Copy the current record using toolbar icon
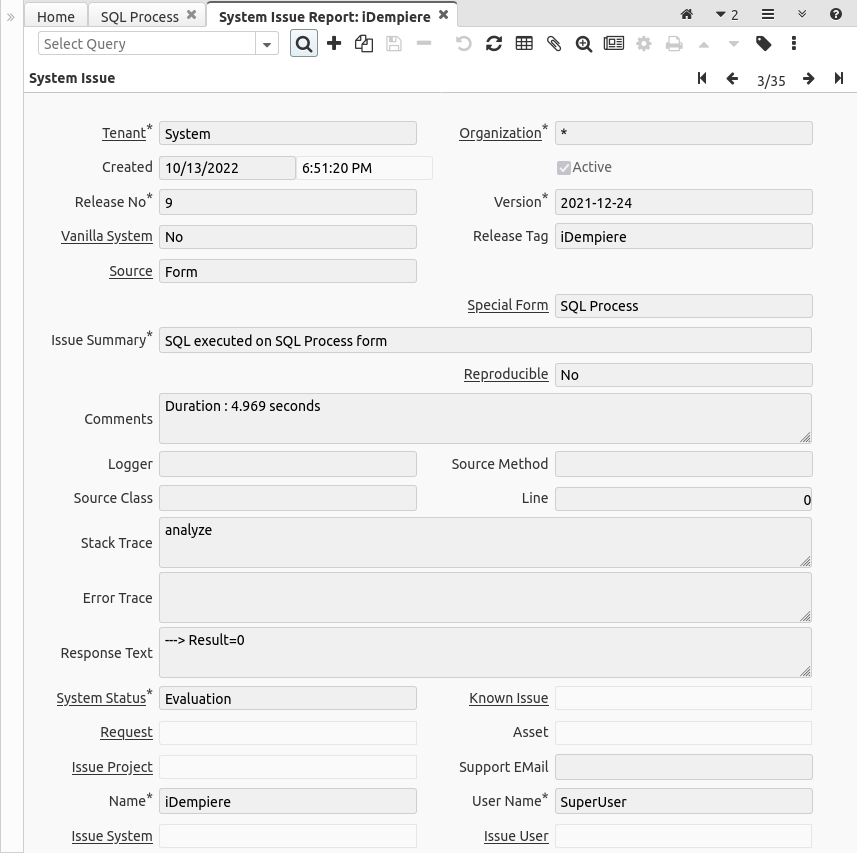 click(x=364, y=44)
